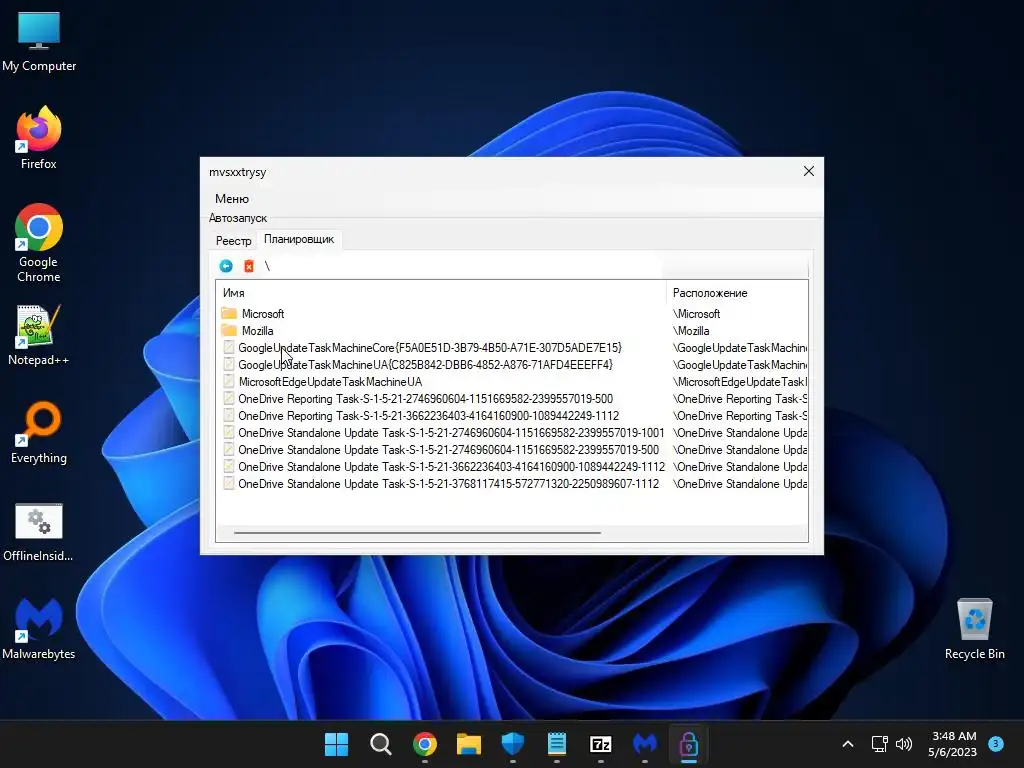The height and width of the screenshot is (768, 1024).
Task: Open File Explorer from the taskbar
Action: click(x=468, y=744)
